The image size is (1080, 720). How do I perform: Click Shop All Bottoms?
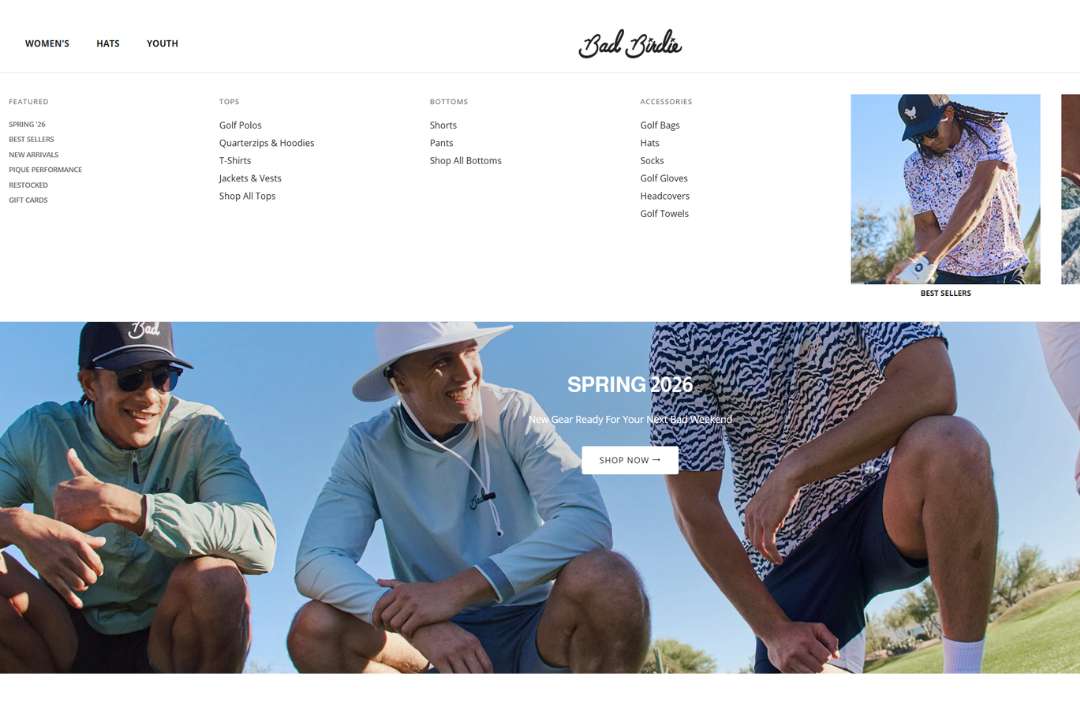pos(466,161)
